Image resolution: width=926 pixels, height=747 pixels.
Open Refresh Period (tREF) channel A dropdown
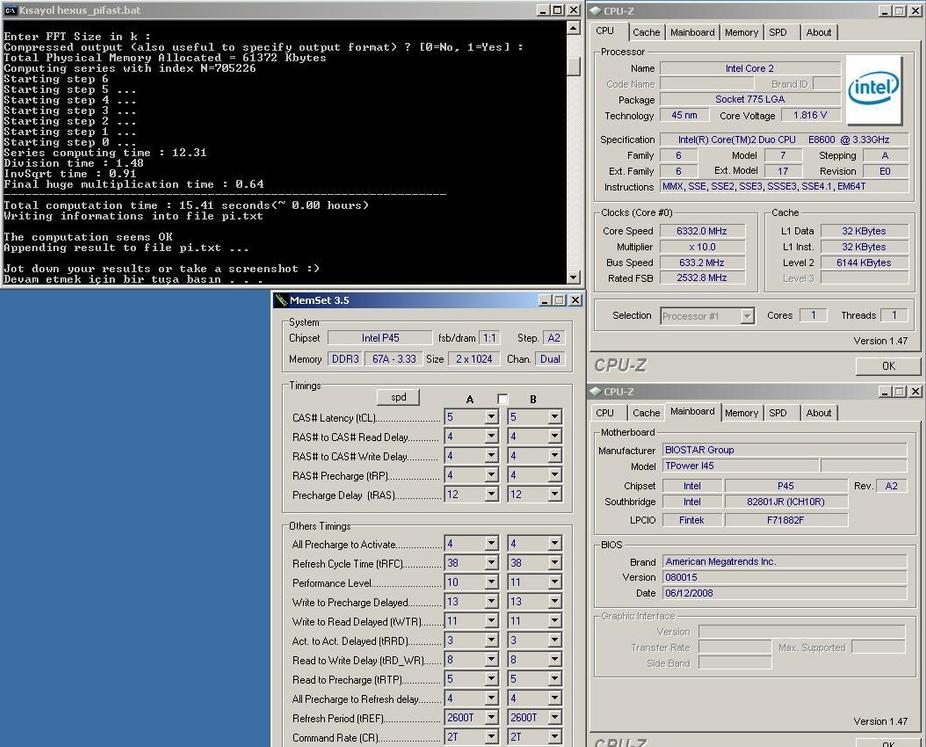(491, 717)
